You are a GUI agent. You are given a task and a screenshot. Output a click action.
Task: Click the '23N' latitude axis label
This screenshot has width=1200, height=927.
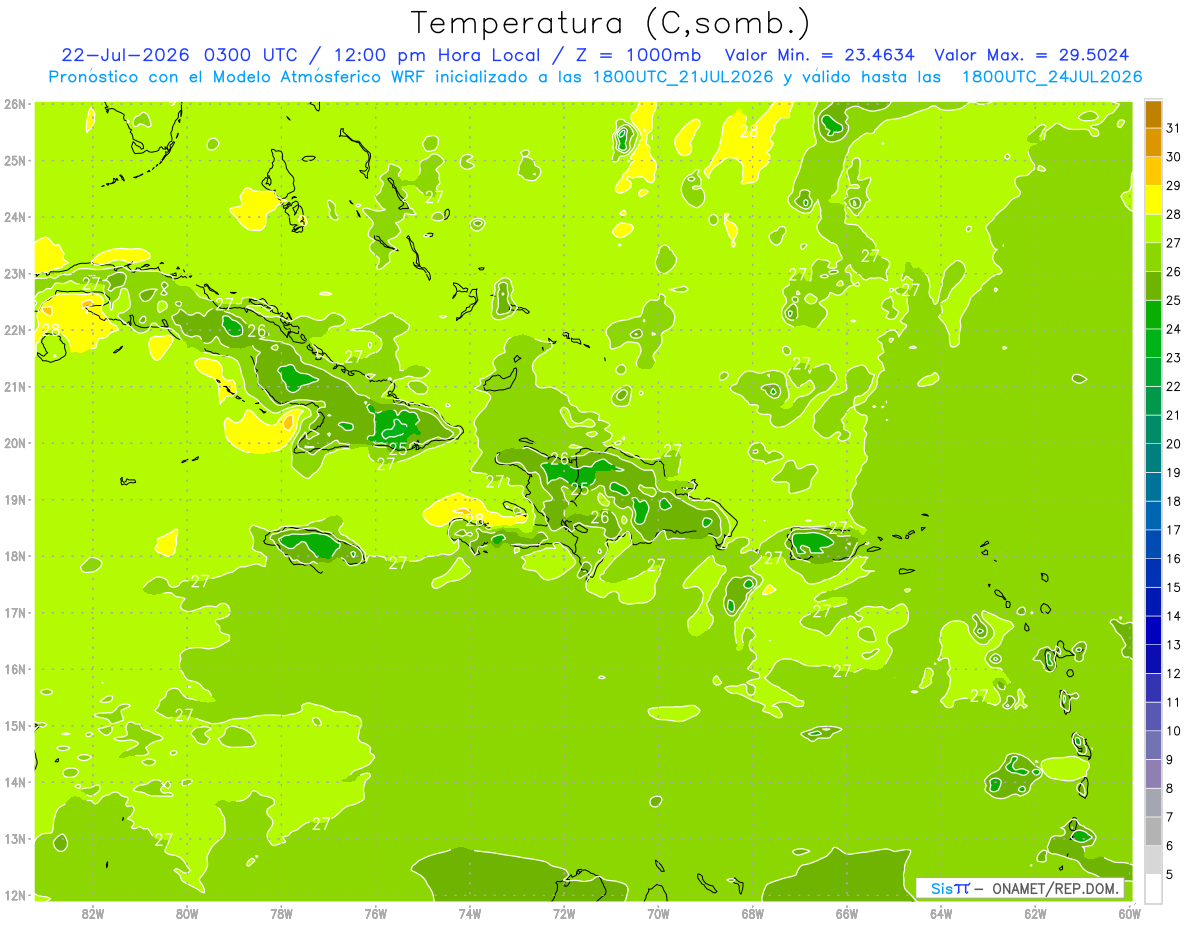(15, 273)
